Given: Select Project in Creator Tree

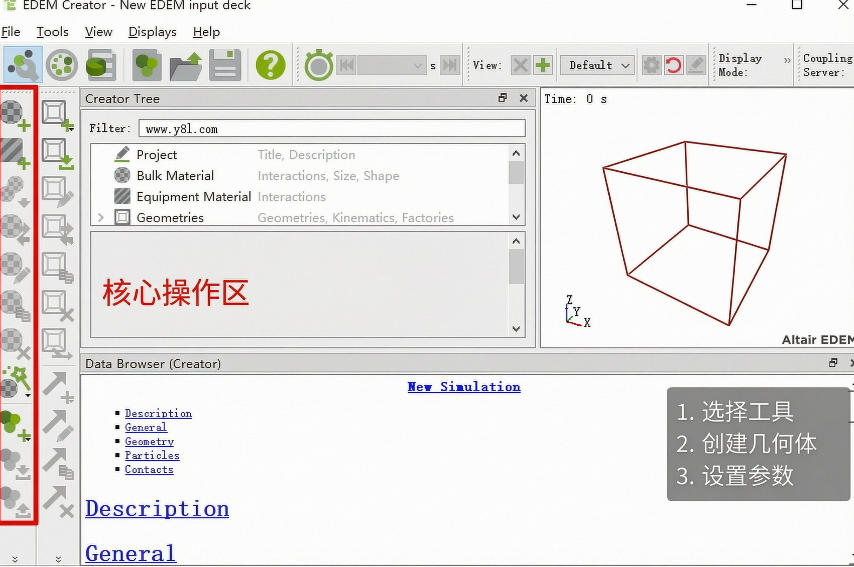Looking at the screenshot, I should coord(157,155).
